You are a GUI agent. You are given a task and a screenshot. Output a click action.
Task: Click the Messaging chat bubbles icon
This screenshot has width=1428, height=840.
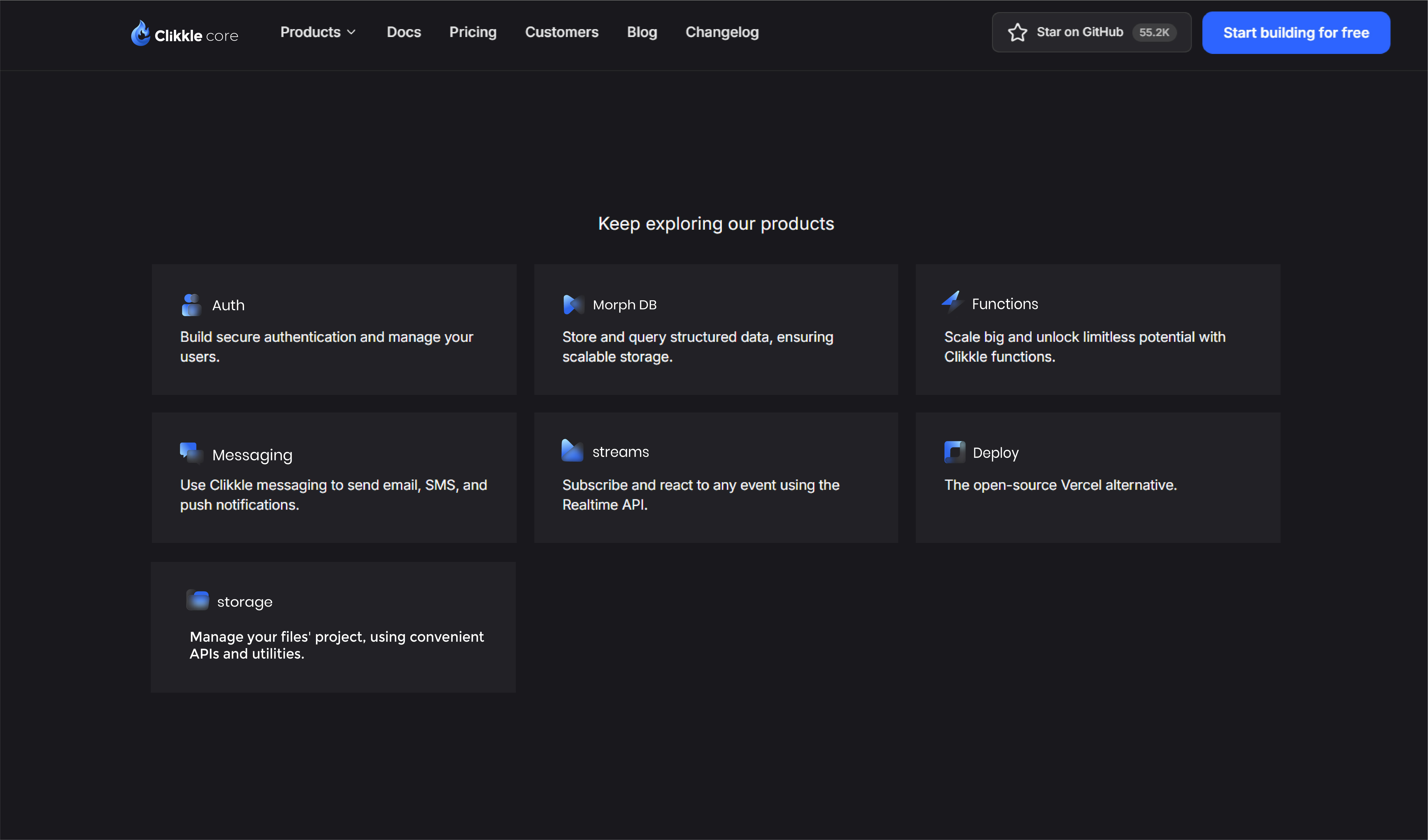(191, 453)
